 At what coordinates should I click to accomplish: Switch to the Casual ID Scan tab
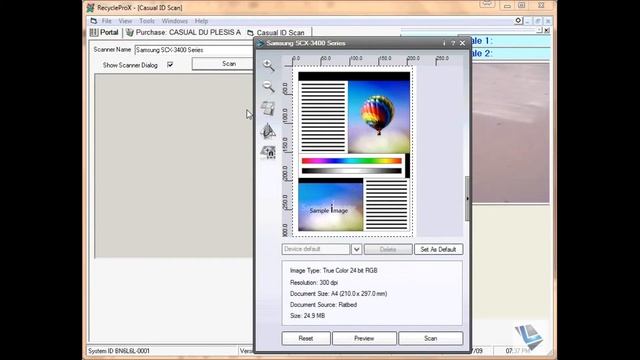point(276,33)
